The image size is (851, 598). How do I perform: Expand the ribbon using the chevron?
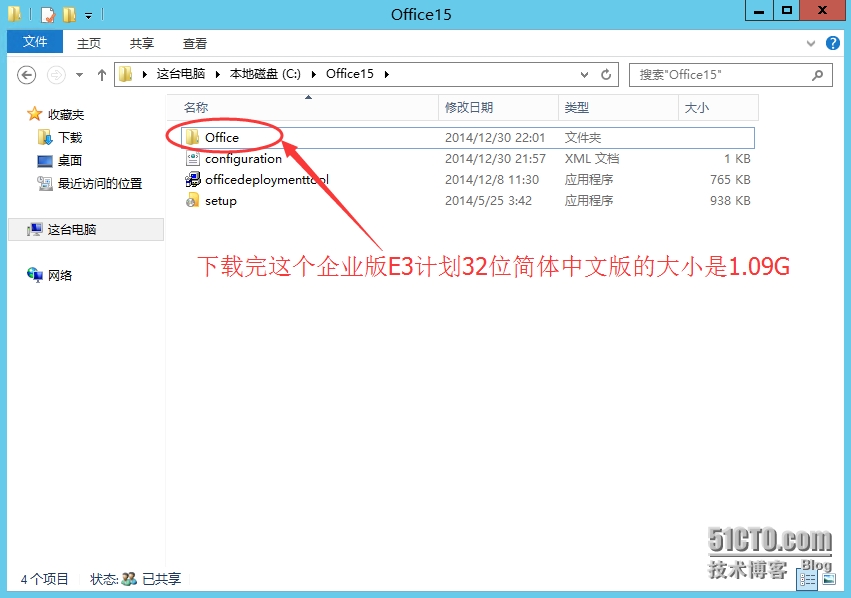(x=811, y=43)
